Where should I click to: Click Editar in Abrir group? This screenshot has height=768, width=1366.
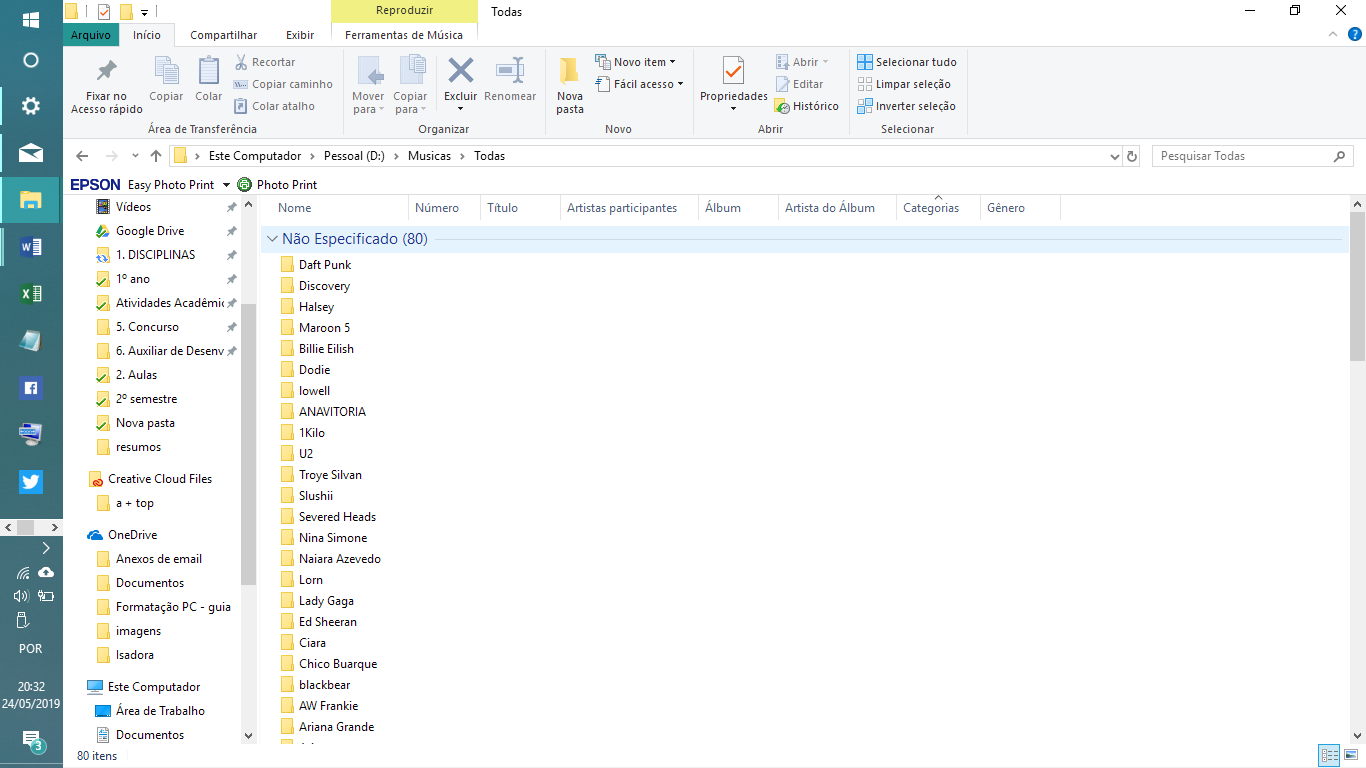tap(800, 84)
